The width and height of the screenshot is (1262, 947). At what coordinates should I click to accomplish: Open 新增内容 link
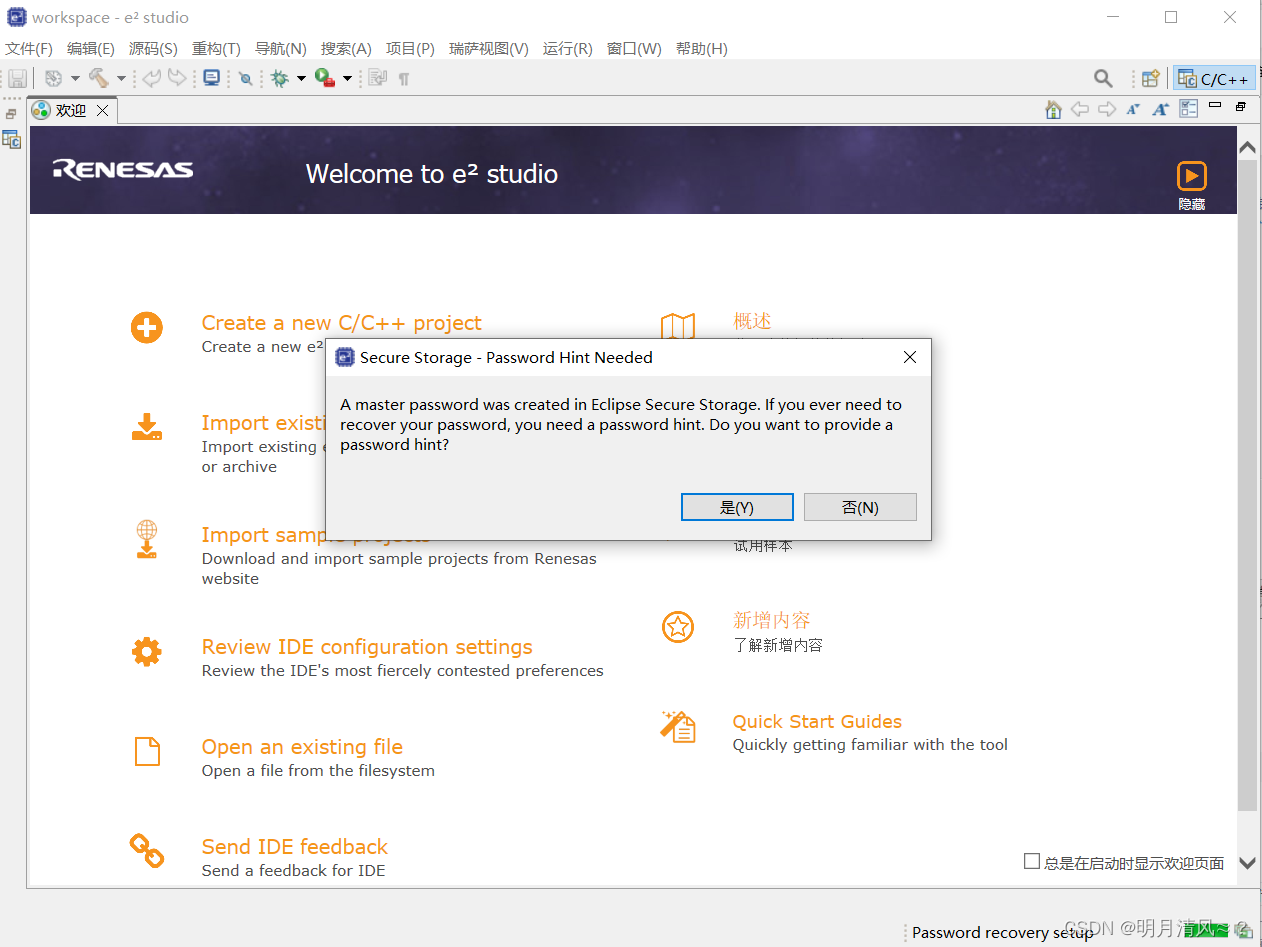tap(771, 621)
